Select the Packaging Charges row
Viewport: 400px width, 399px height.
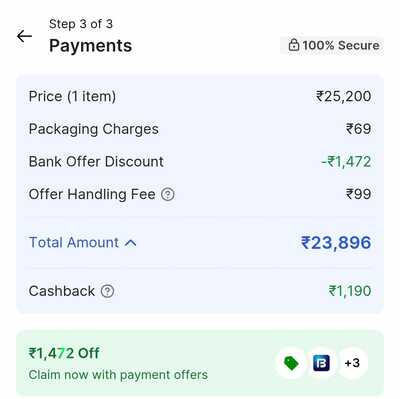pyautogui.click(x=200, y=129)
